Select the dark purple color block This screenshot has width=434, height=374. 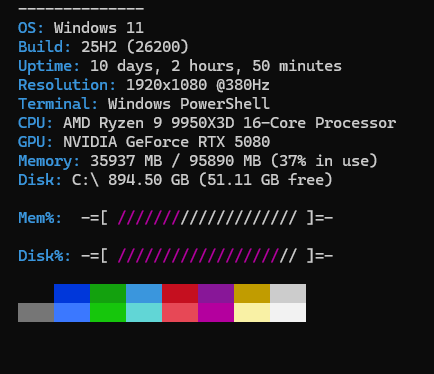coord(216,294)
